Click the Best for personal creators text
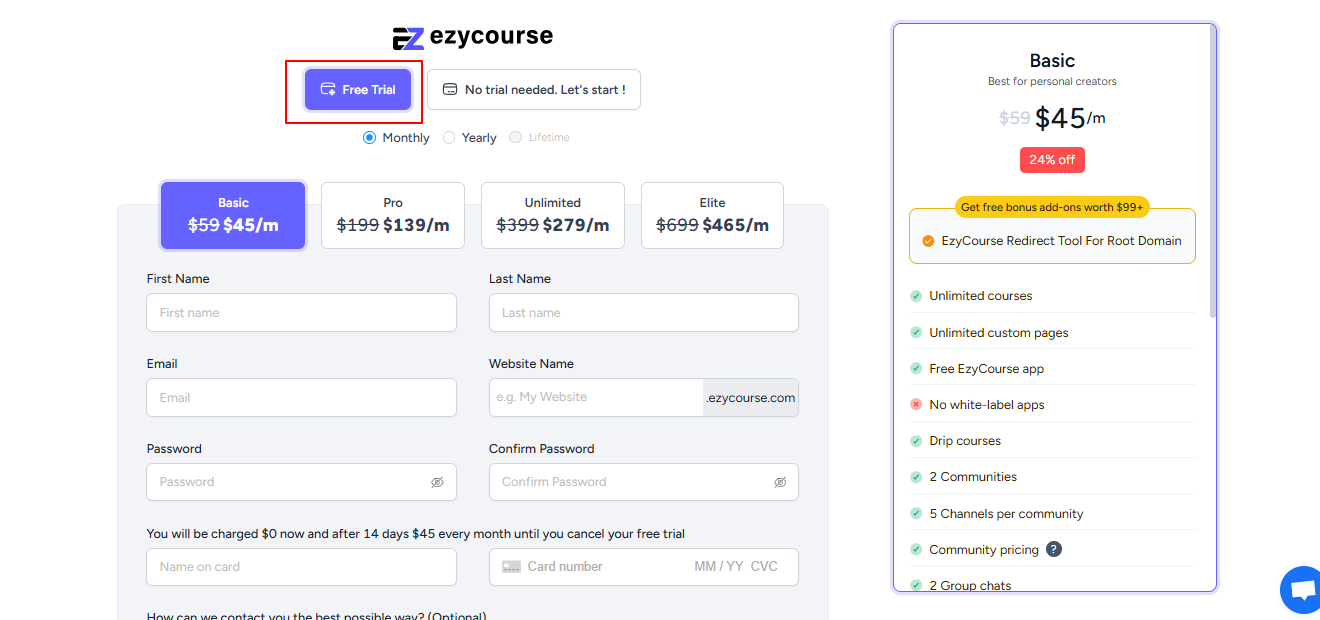Image resolution: width=1320 pixels, height=620 pixels. click(x=1052, y=82)
